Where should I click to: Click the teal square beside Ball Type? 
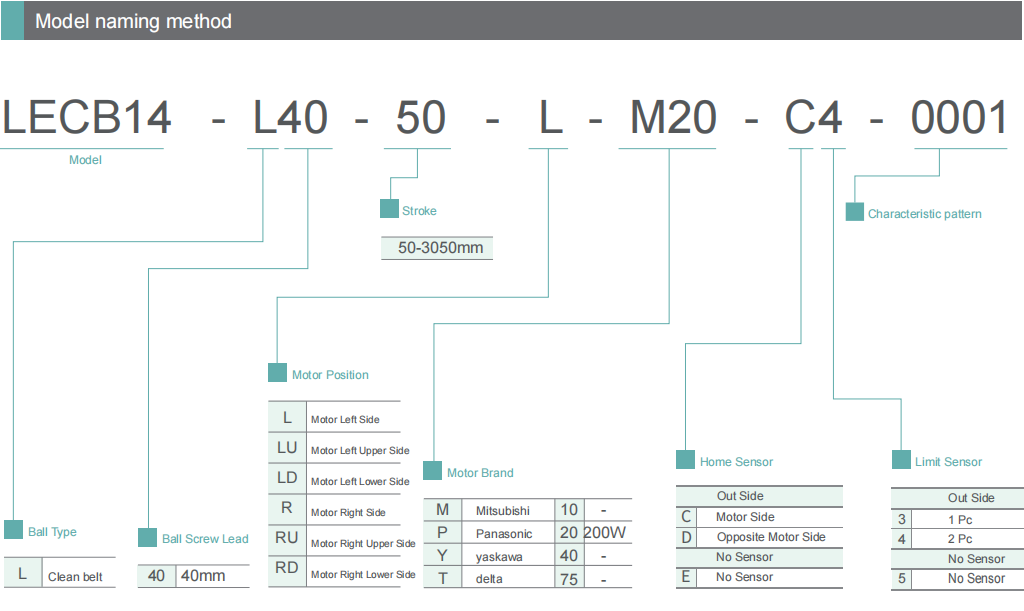13,530
